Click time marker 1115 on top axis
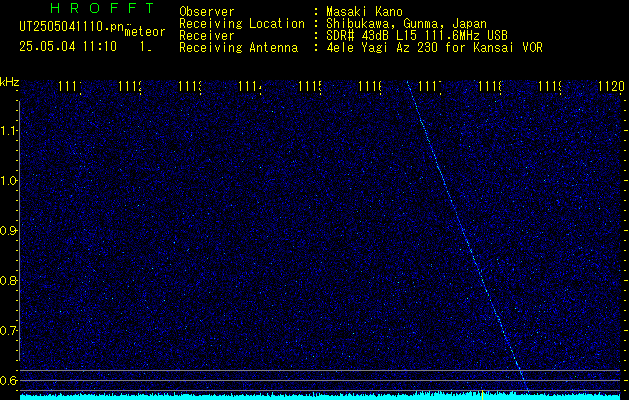629x400 pixels. [x=310, y=86]
